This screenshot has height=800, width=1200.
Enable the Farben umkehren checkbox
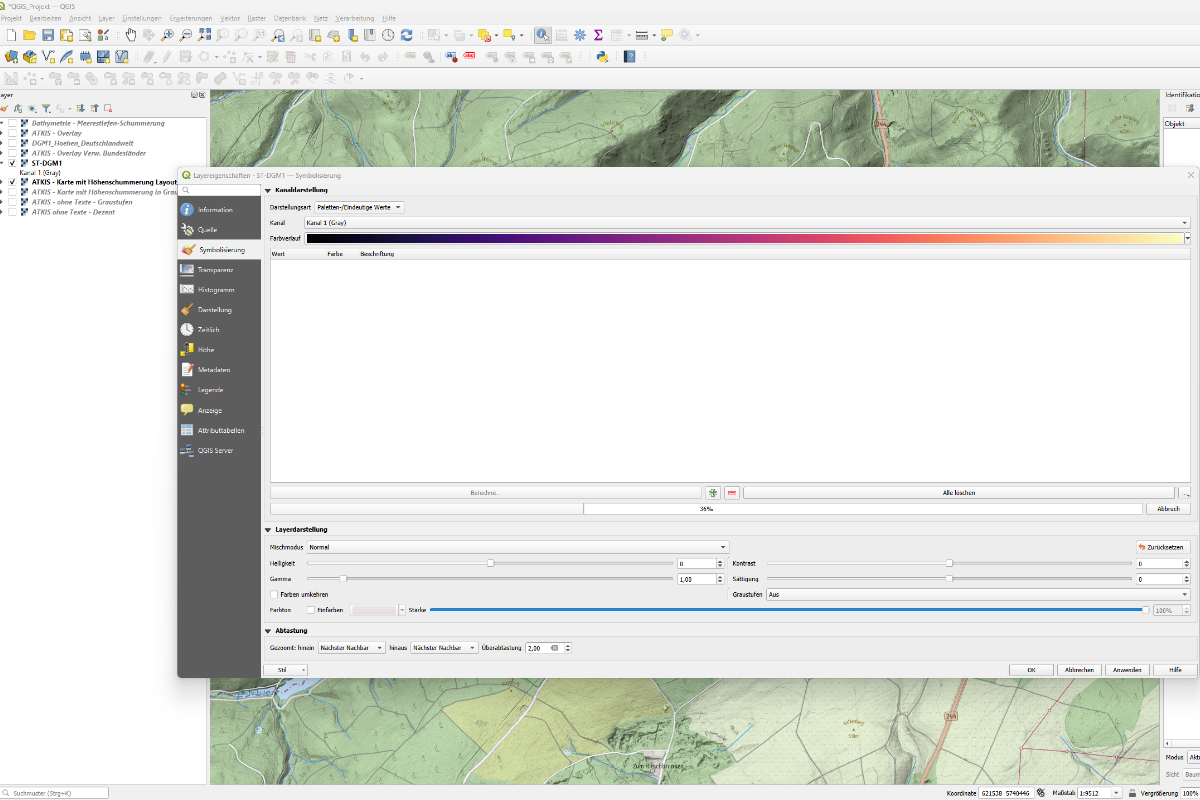pos(273,594)
